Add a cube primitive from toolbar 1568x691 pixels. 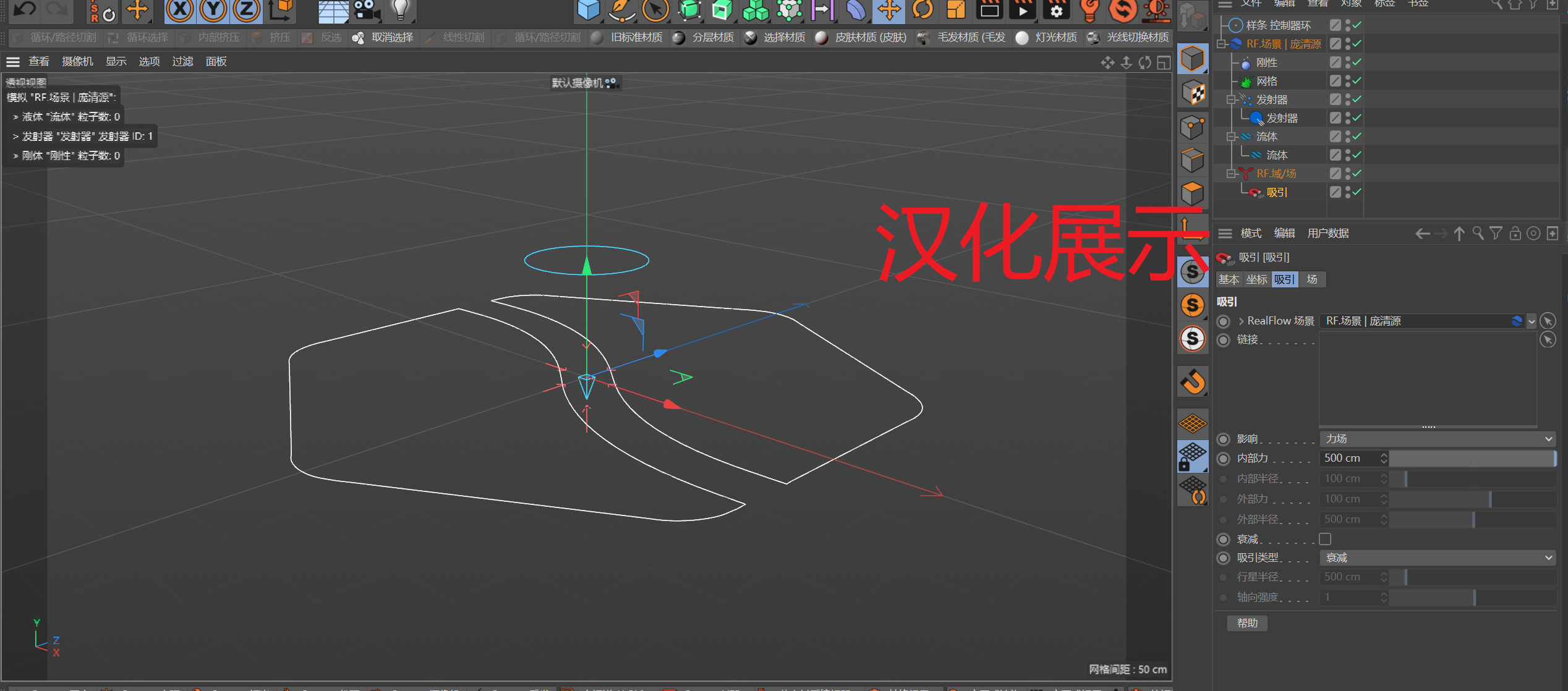pos(587,10)
